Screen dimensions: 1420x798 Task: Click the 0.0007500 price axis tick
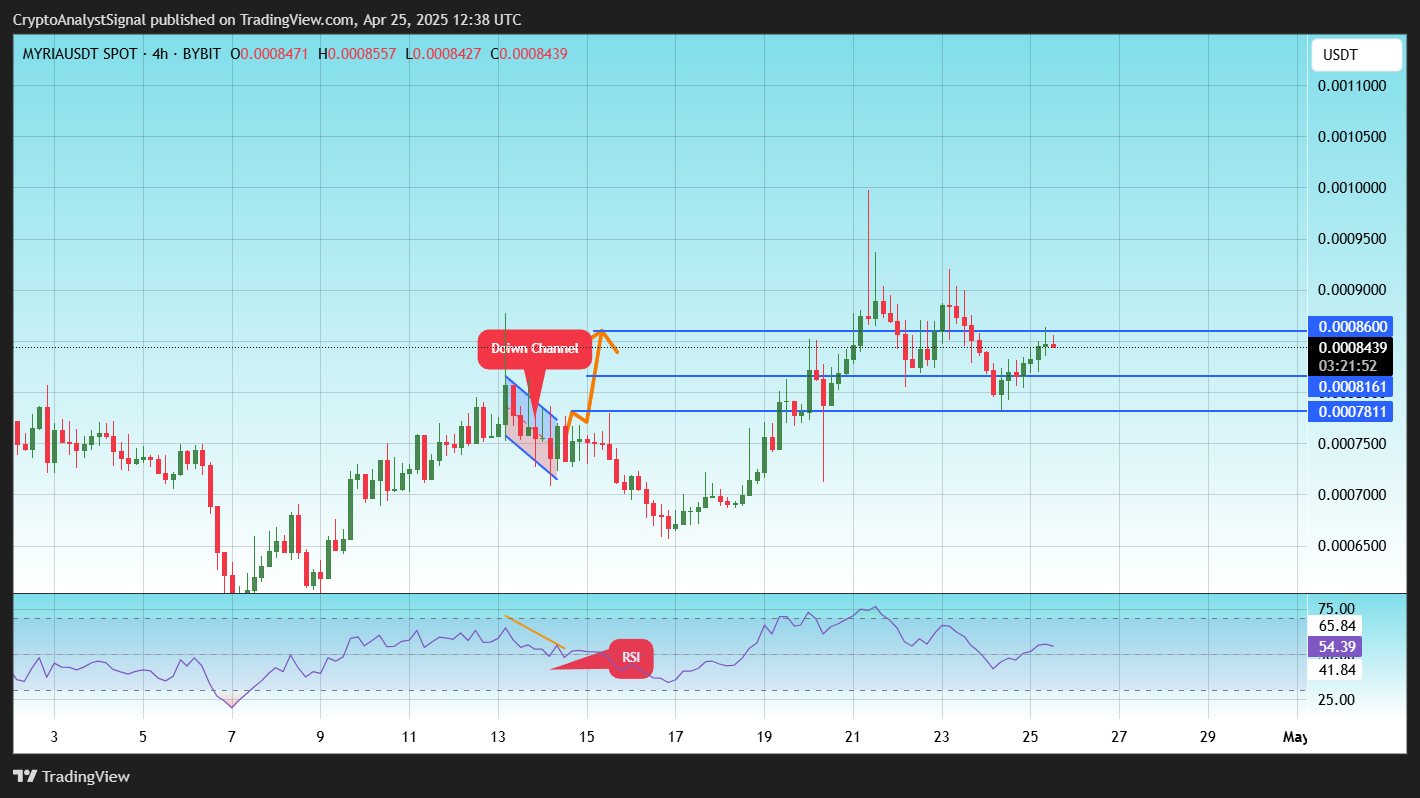tap(1351, 444)
